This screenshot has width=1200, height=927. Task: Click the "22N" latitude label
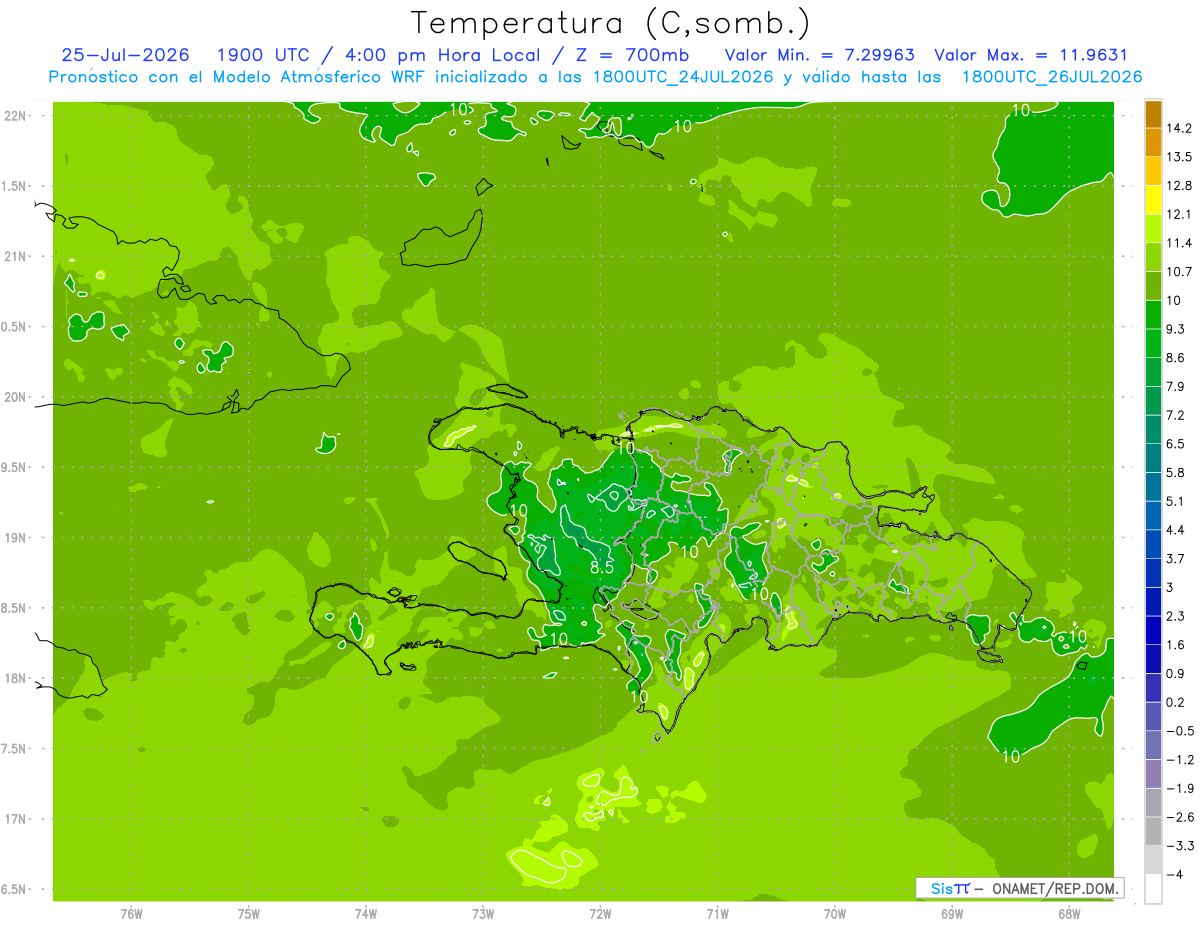click(15, 116)
